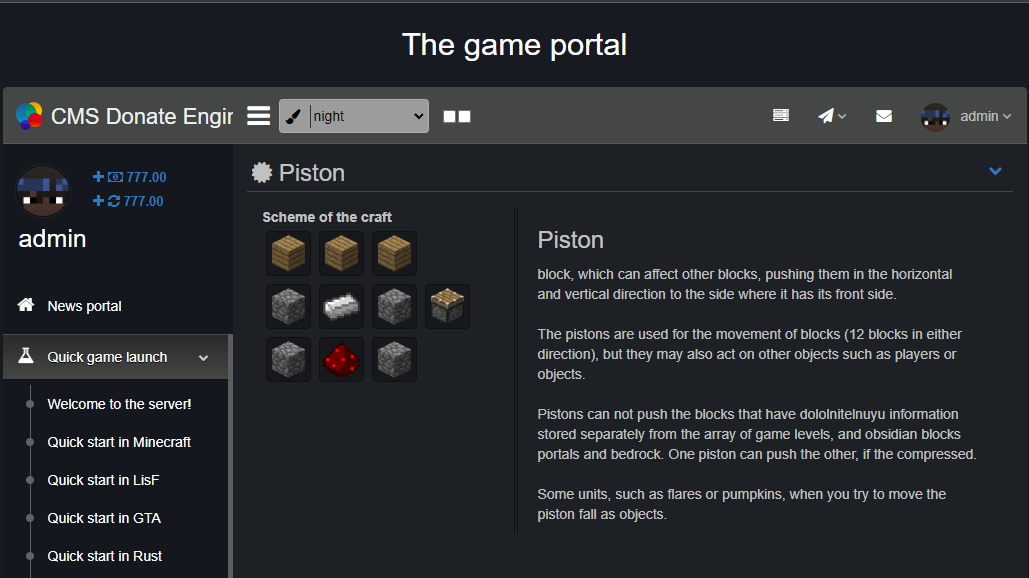Click the CMS Donate Engine logo
Screen dimensions: 1029x578
click(x=29, y=116)
